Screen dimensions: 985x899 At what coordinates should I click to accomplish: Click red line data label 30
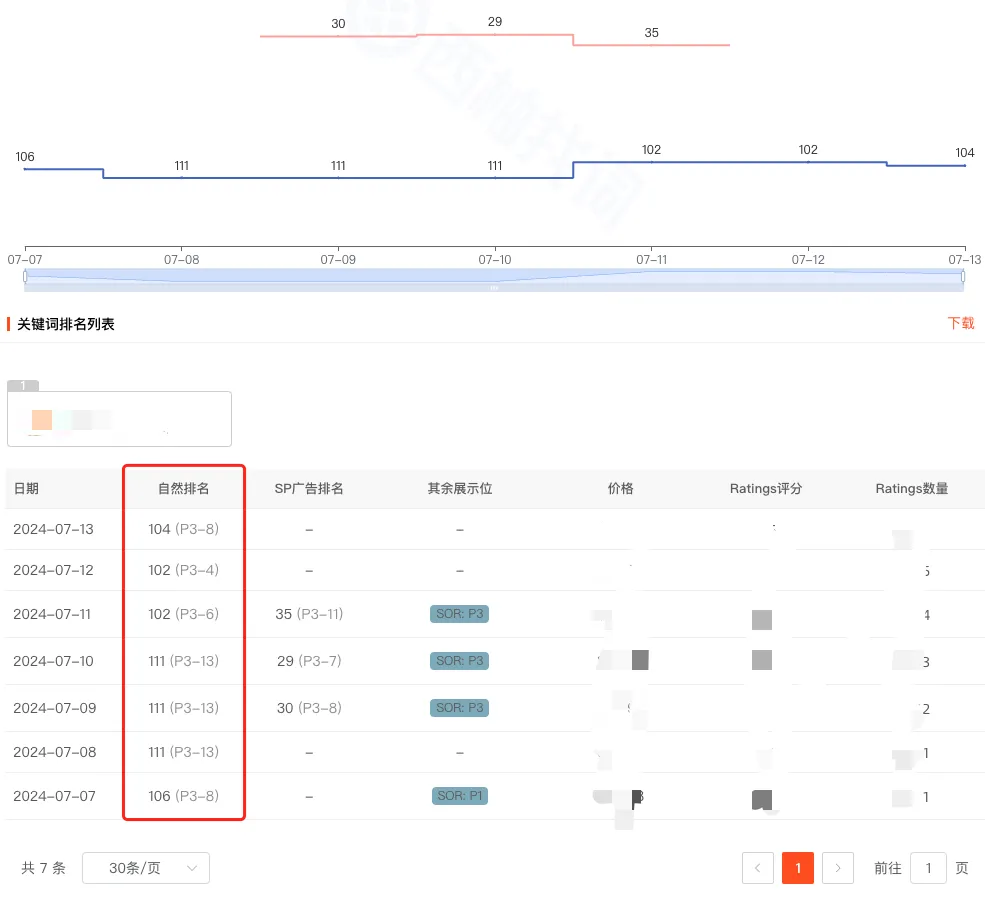click(x=339, y=24)
